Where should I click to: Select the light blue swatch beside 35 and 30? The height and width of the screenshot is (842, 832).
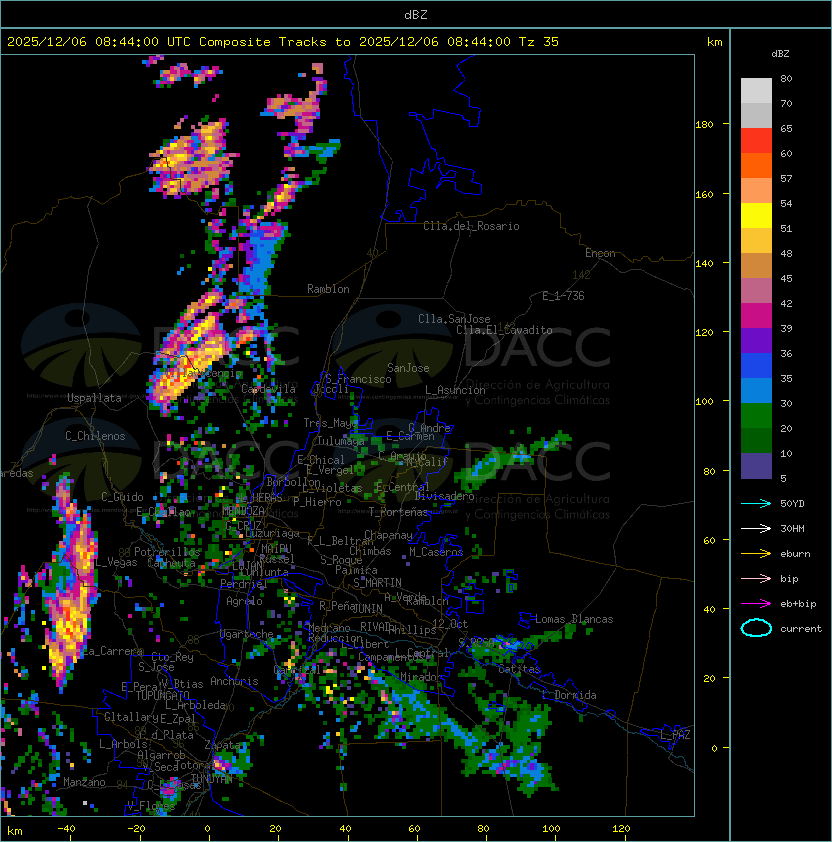point(756,390)
